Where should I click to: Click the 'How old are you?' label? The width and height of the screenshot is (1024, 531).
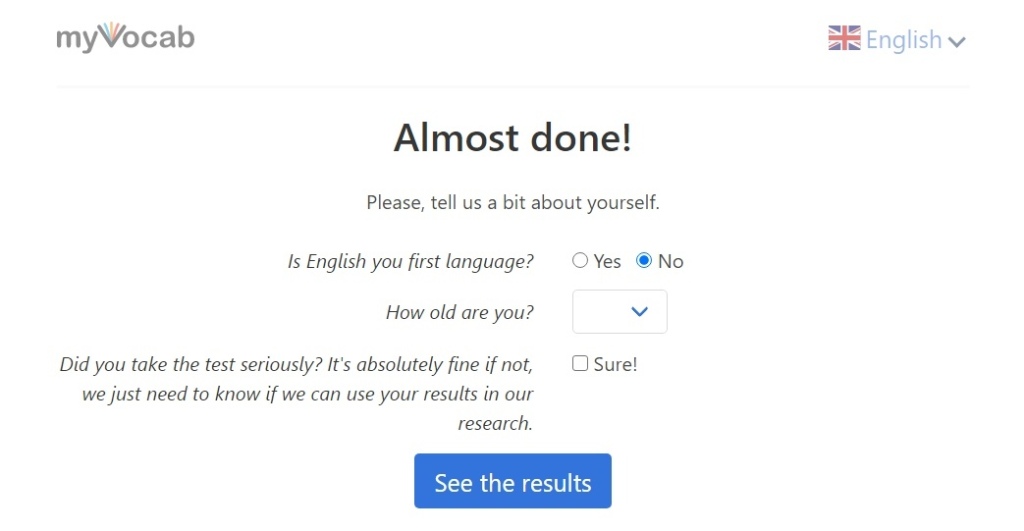point(459,313)
